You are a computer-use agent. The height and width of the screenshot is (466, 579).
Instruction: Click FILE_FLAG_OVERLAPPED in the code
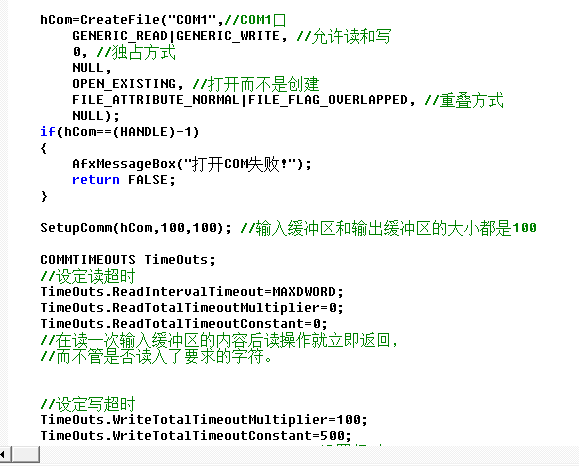coord(328,100)
